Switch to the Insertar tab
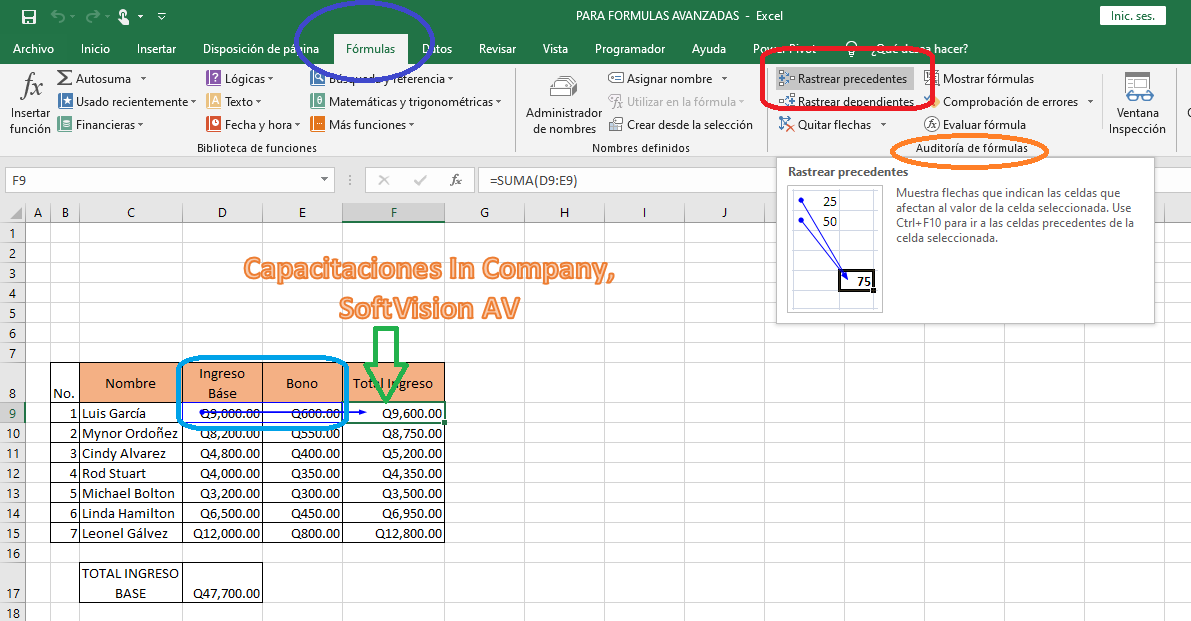 156,49
